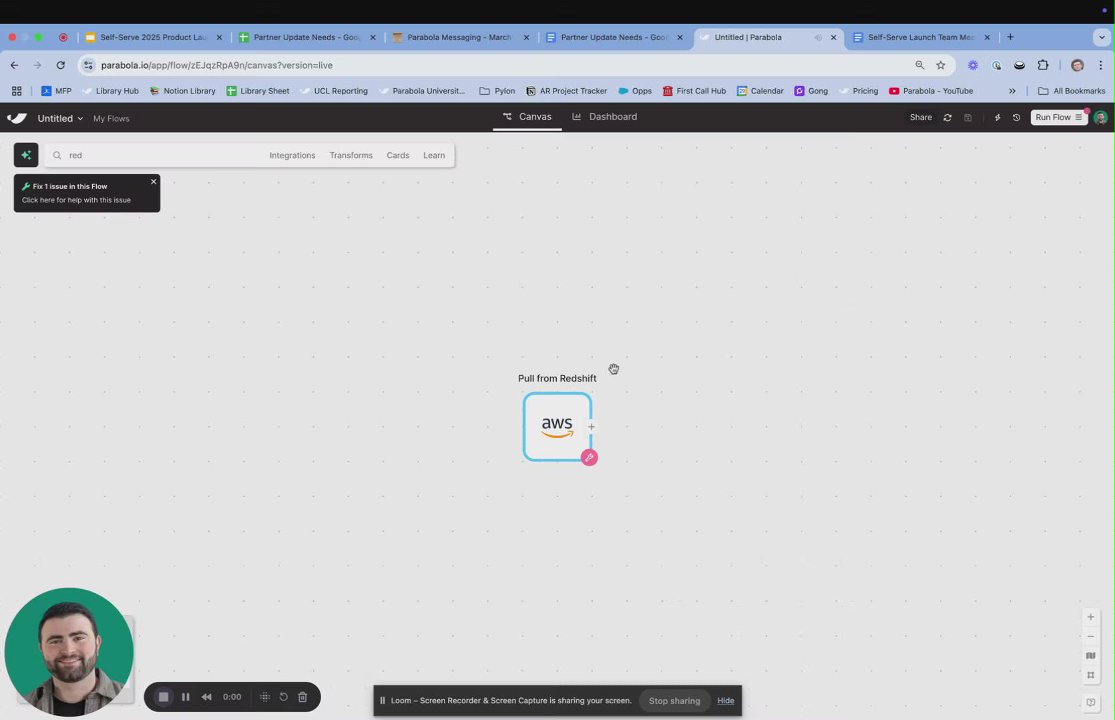Open the Library Hub bookmark
The width and height of the screenshot is (1115, 720).
click(x=110, y=91)
